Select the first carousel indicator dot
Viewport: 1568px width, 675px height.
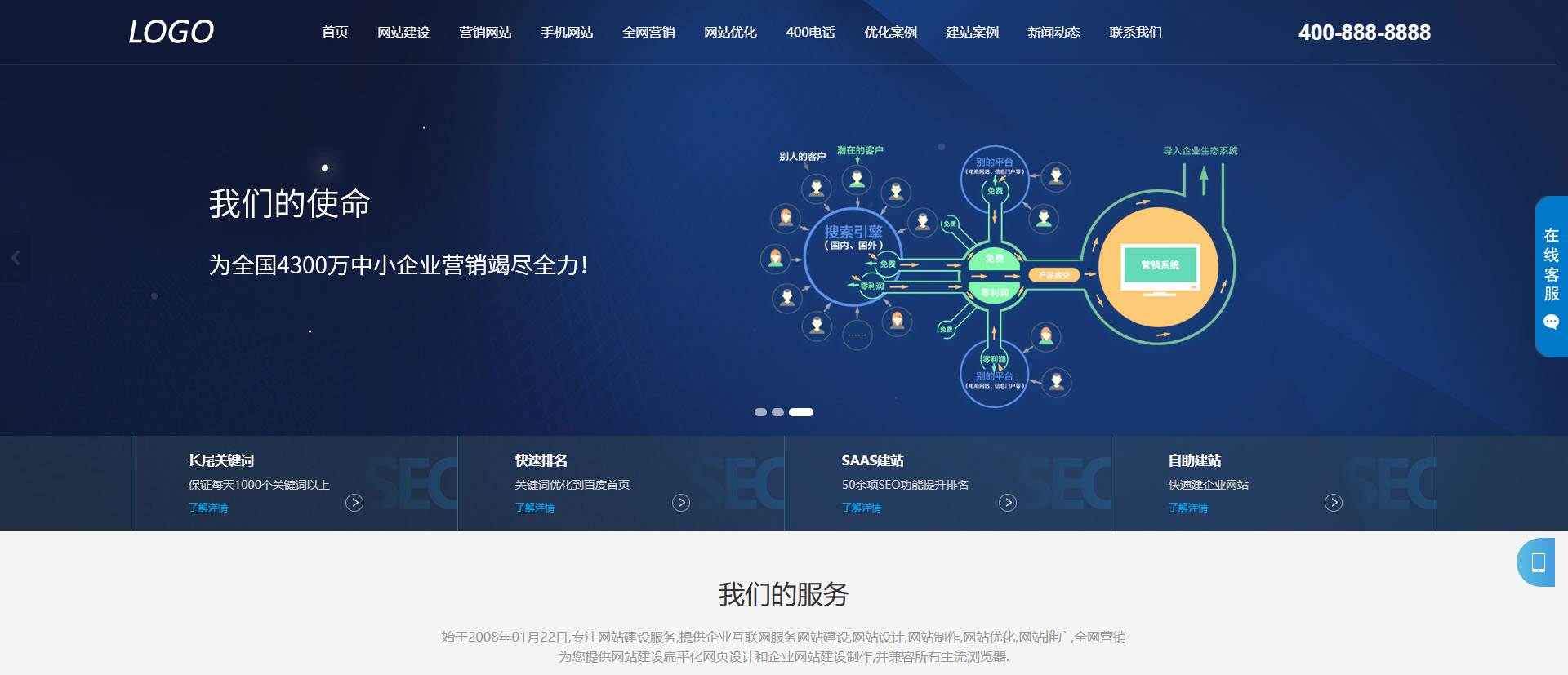pyautogui.click(x=760, y=412)
